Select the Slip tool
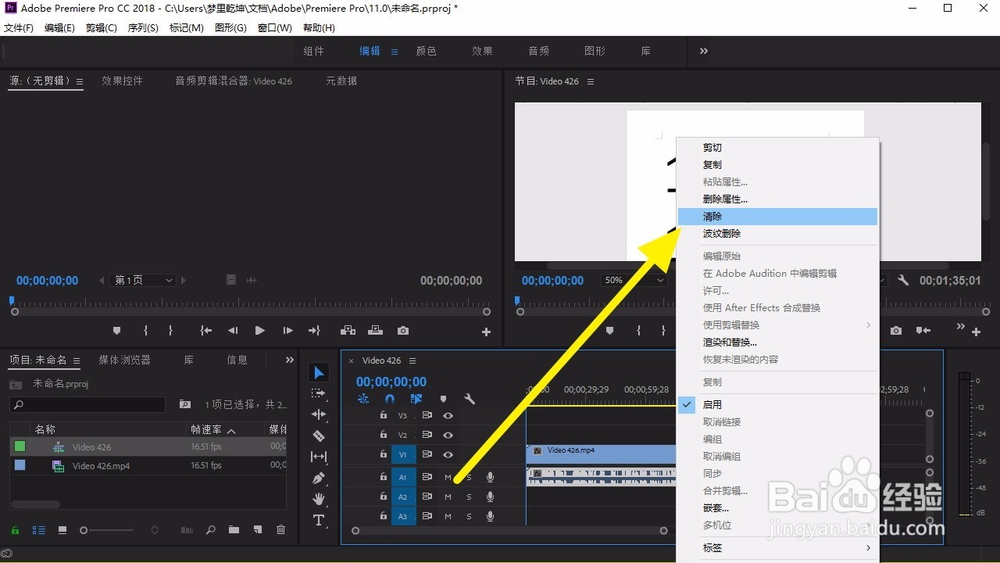The image size is (1000, 563). [318, 457]
